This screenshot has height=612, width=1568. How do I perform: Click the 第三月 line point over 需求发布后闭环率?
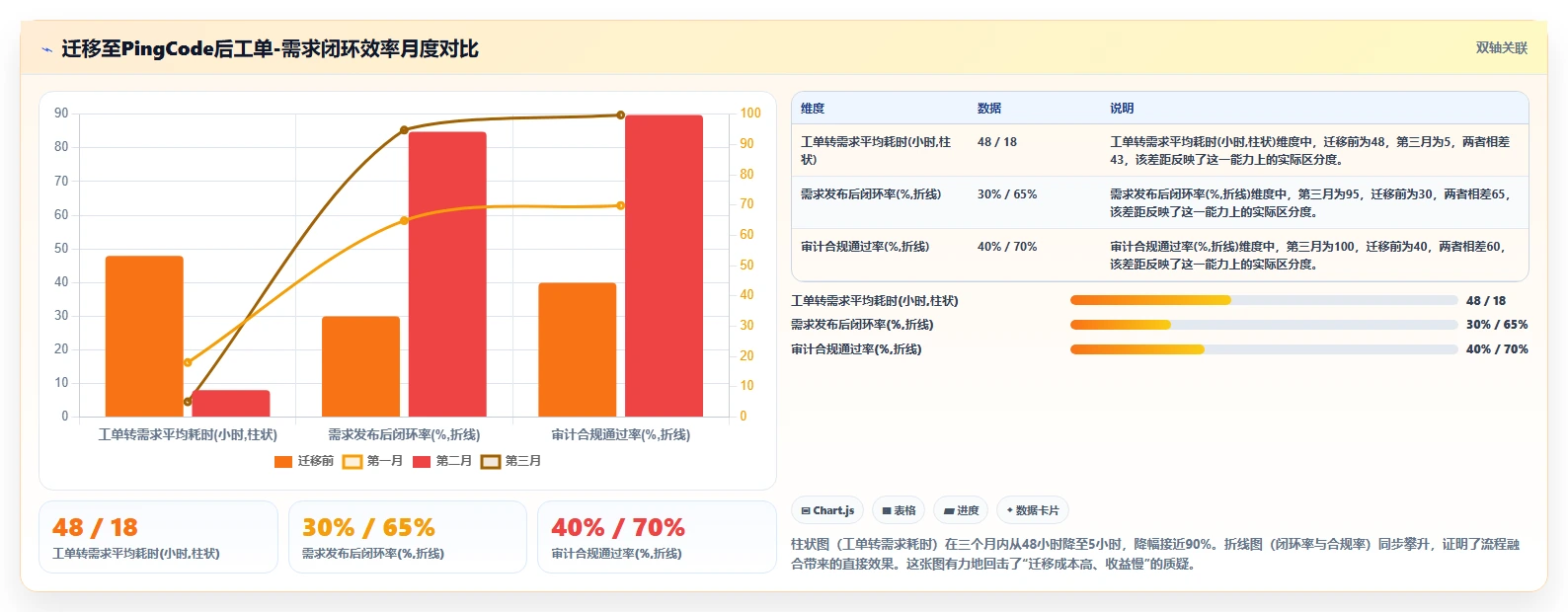(404, 130)
